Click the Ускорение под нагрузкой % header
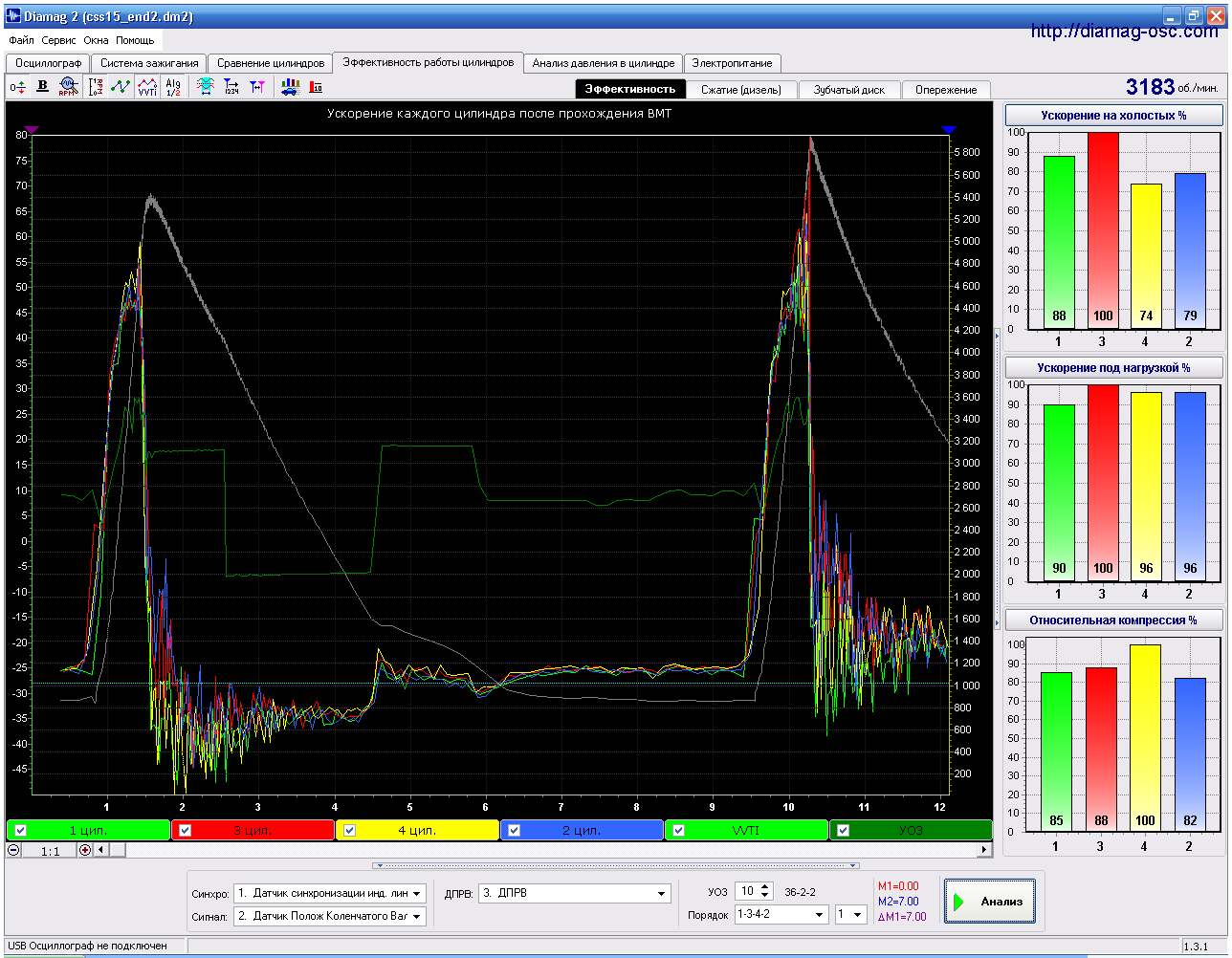The width and height of the screenshot is (1232, 958). pos(1113,368)
